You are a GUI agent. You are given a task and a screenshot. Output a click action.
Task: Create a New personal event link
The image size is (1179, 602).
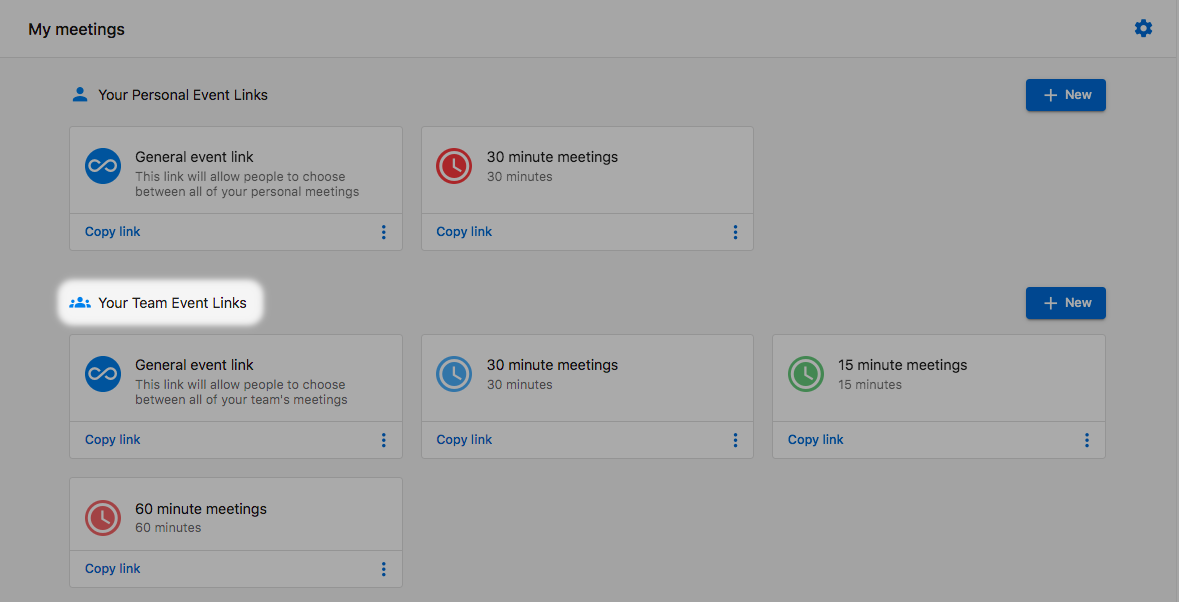(x=1065, y=95)
